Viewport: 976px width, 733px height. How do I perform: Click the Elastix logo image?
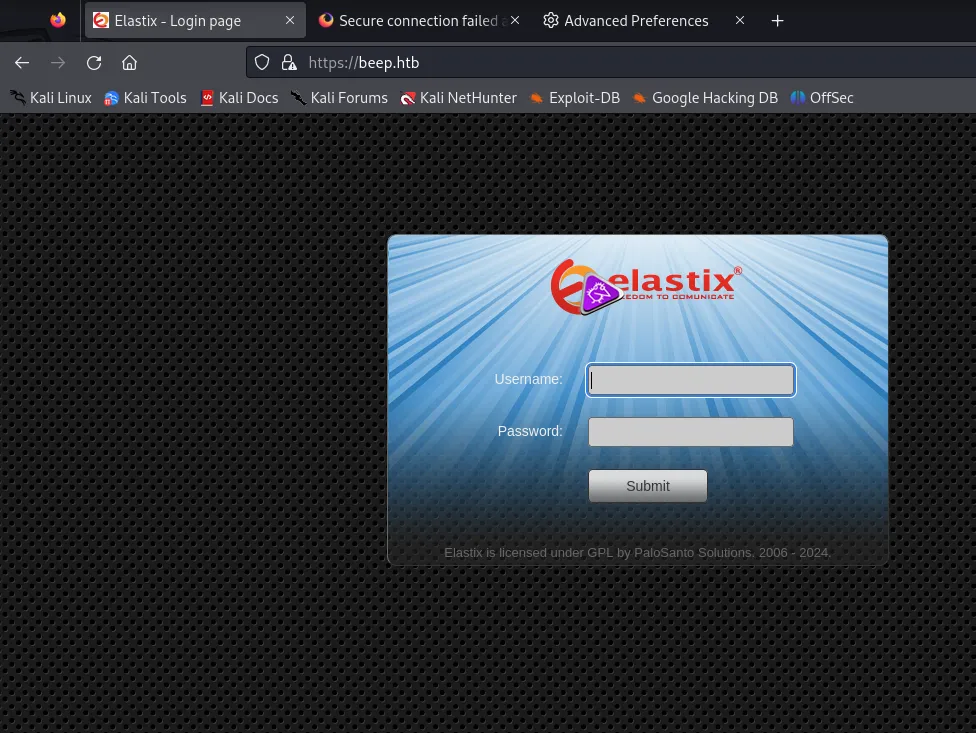coord(646,287)
